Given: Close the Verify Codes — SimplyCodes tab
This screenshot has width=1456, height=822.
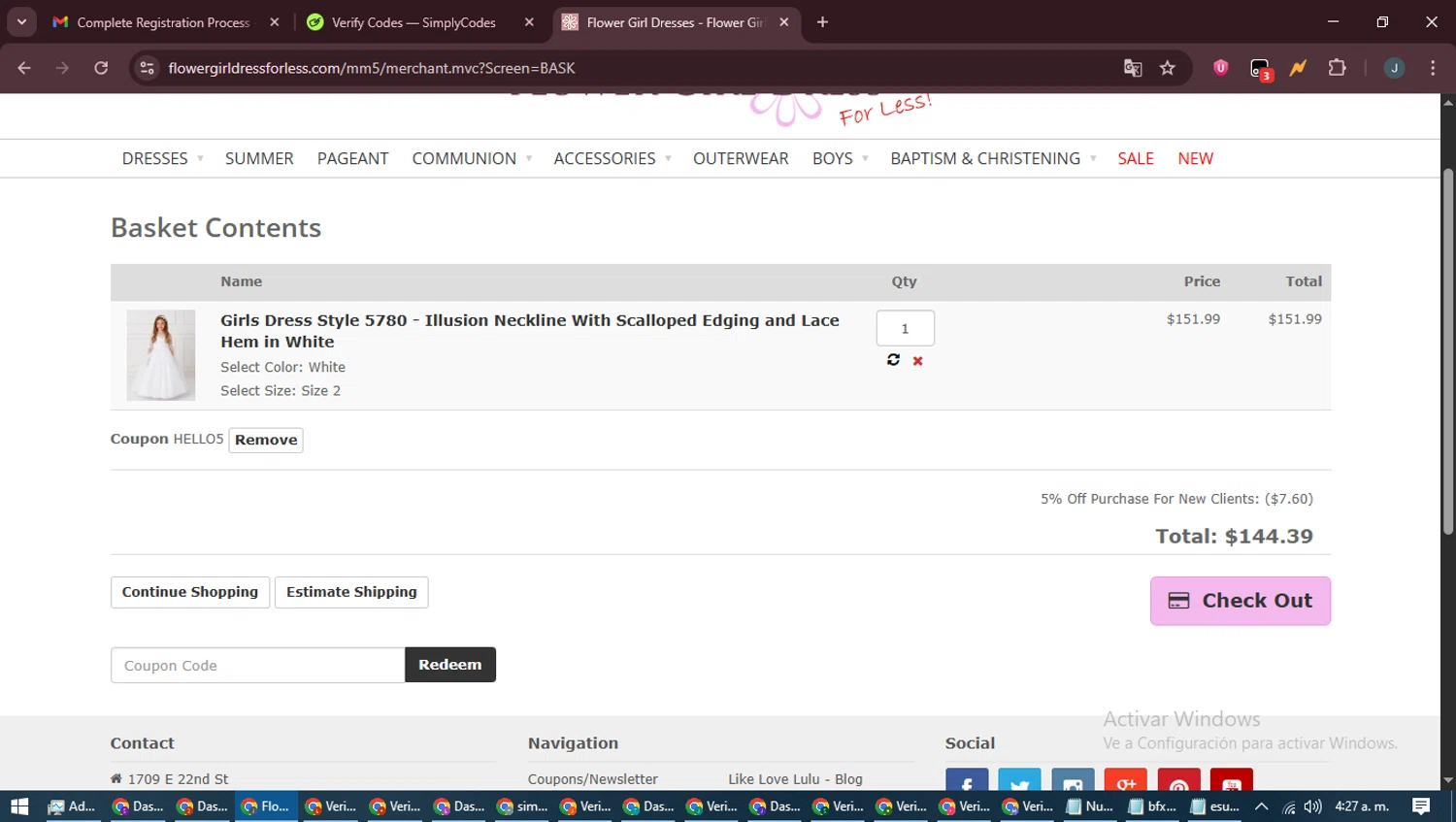Looking at the screenshot, I should [529, 21].
